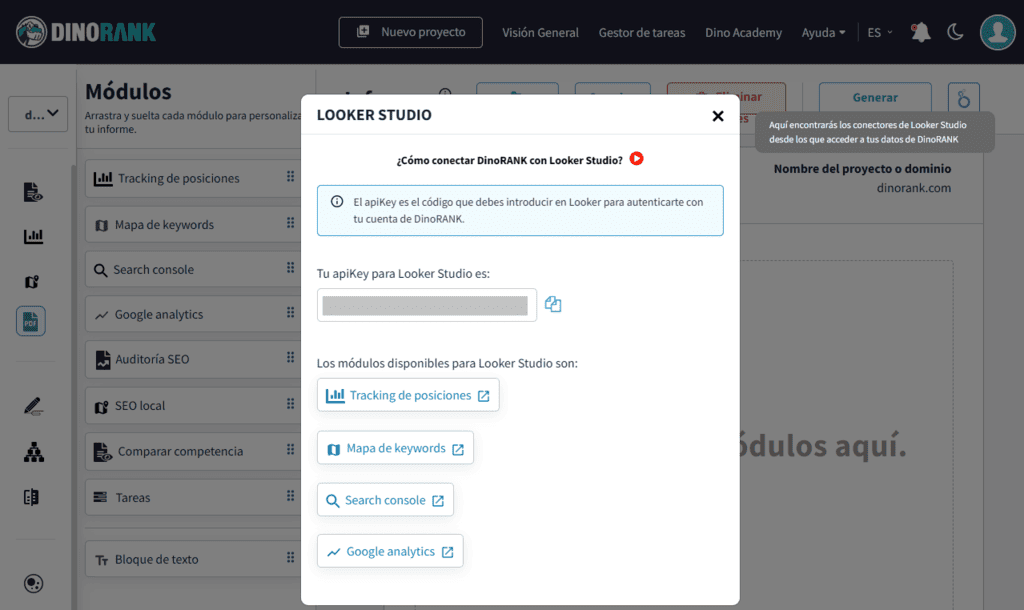
Task: Click the dinorank.com domain text
Action: pos(914,188)
